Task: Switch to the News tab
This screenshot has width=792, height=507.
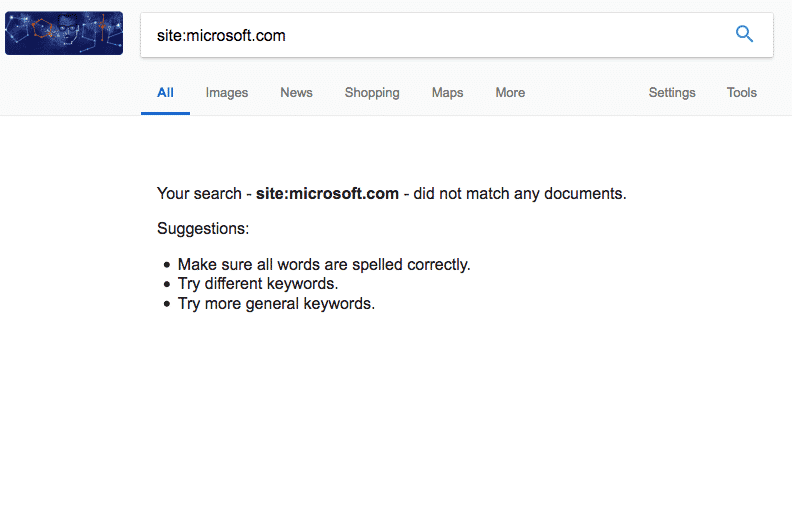Action: click(x=296, y=92)
